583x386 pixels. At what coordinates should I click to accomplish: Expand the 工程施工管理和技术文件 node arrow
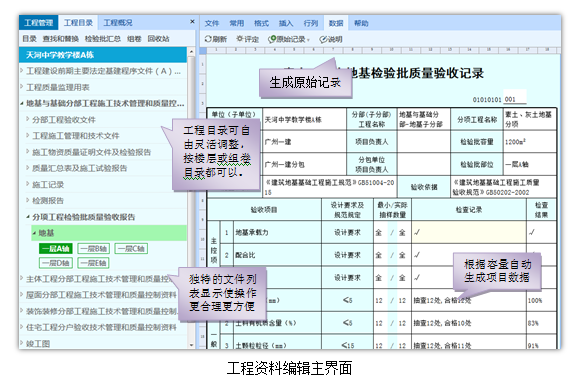pos(28,136)
